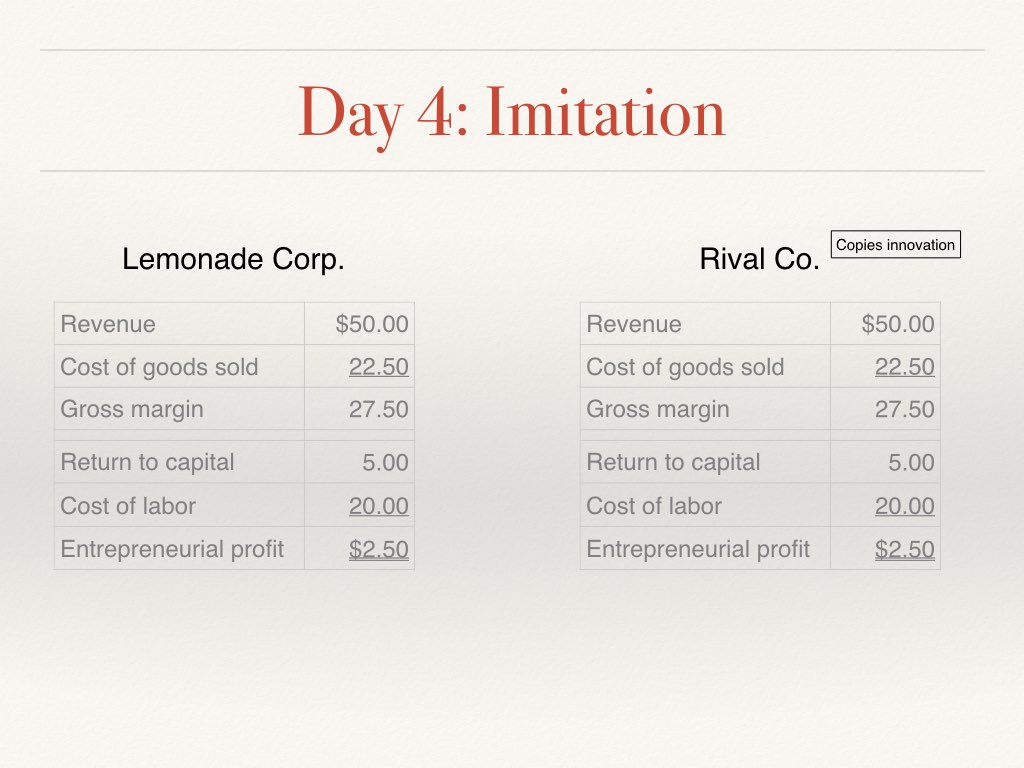
Task: Click the $50.00 value in Lemonade Corp. table
Action: click(372, 324)
